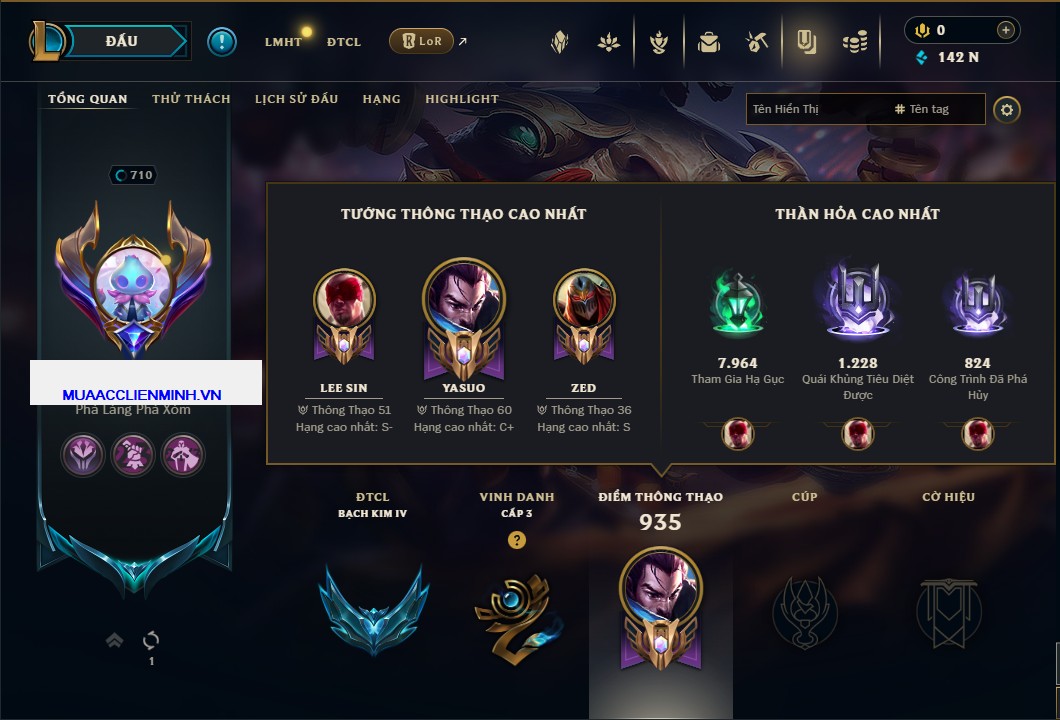Select the ĐTCL Bạch Kim IV emblem
1060x720 pixels.
(372, 608)
